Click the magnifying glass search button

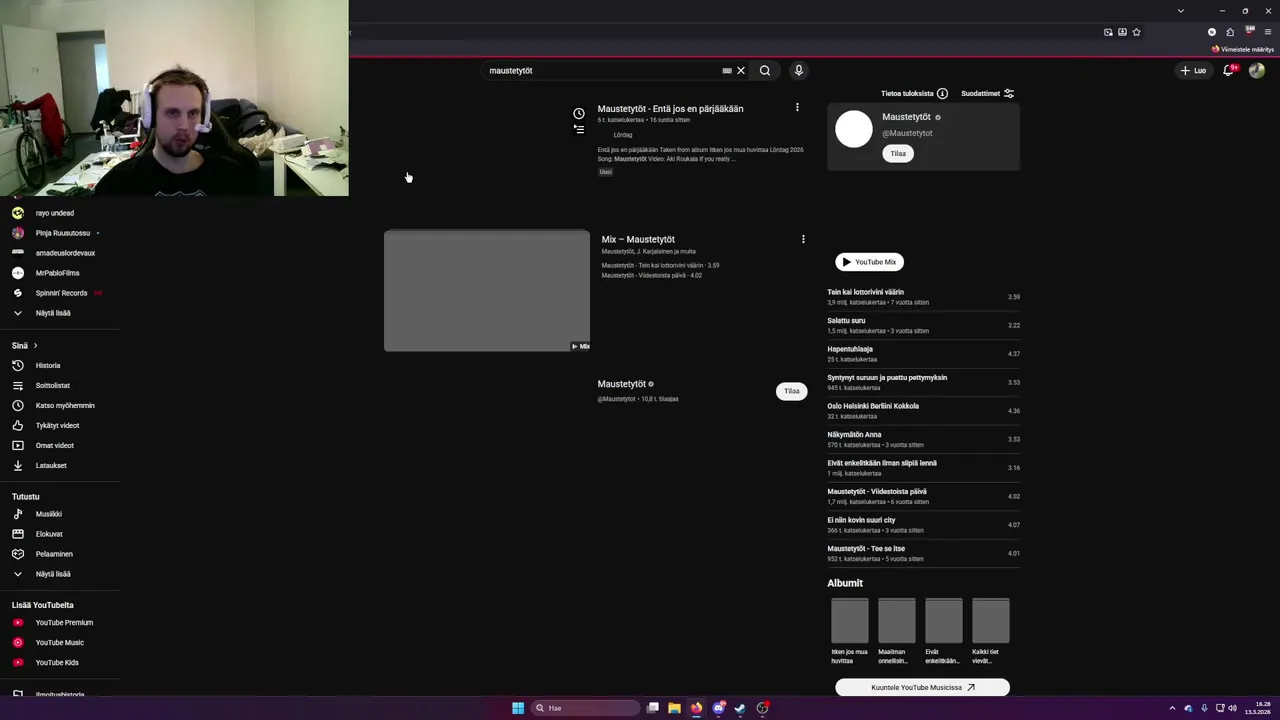(x=765, y=71)
